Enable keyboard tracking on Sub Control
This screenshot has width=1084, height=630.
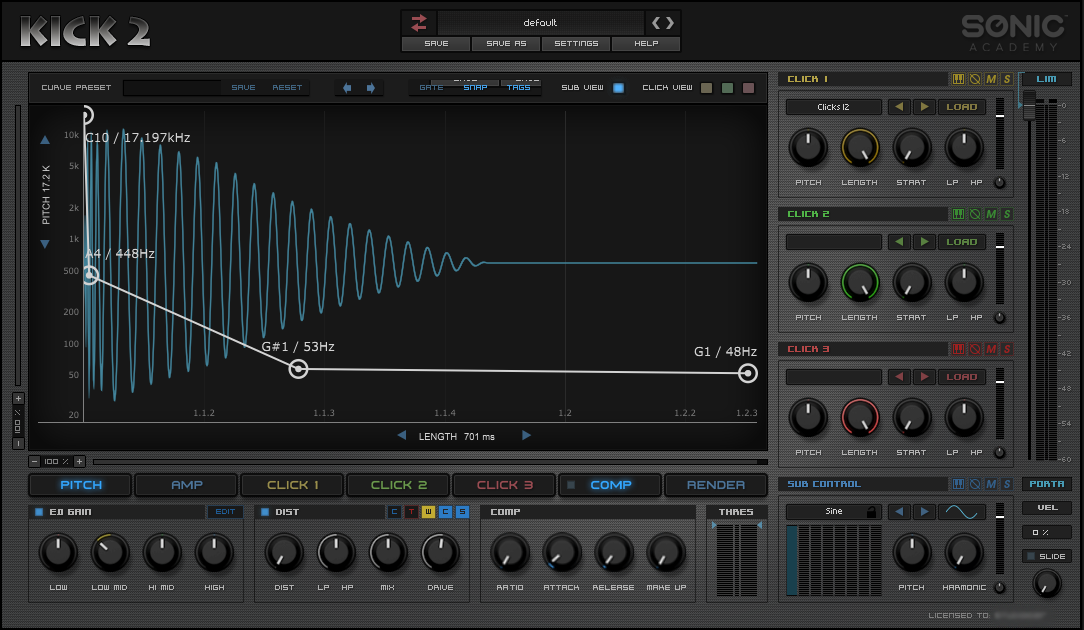tap(958, 483)
